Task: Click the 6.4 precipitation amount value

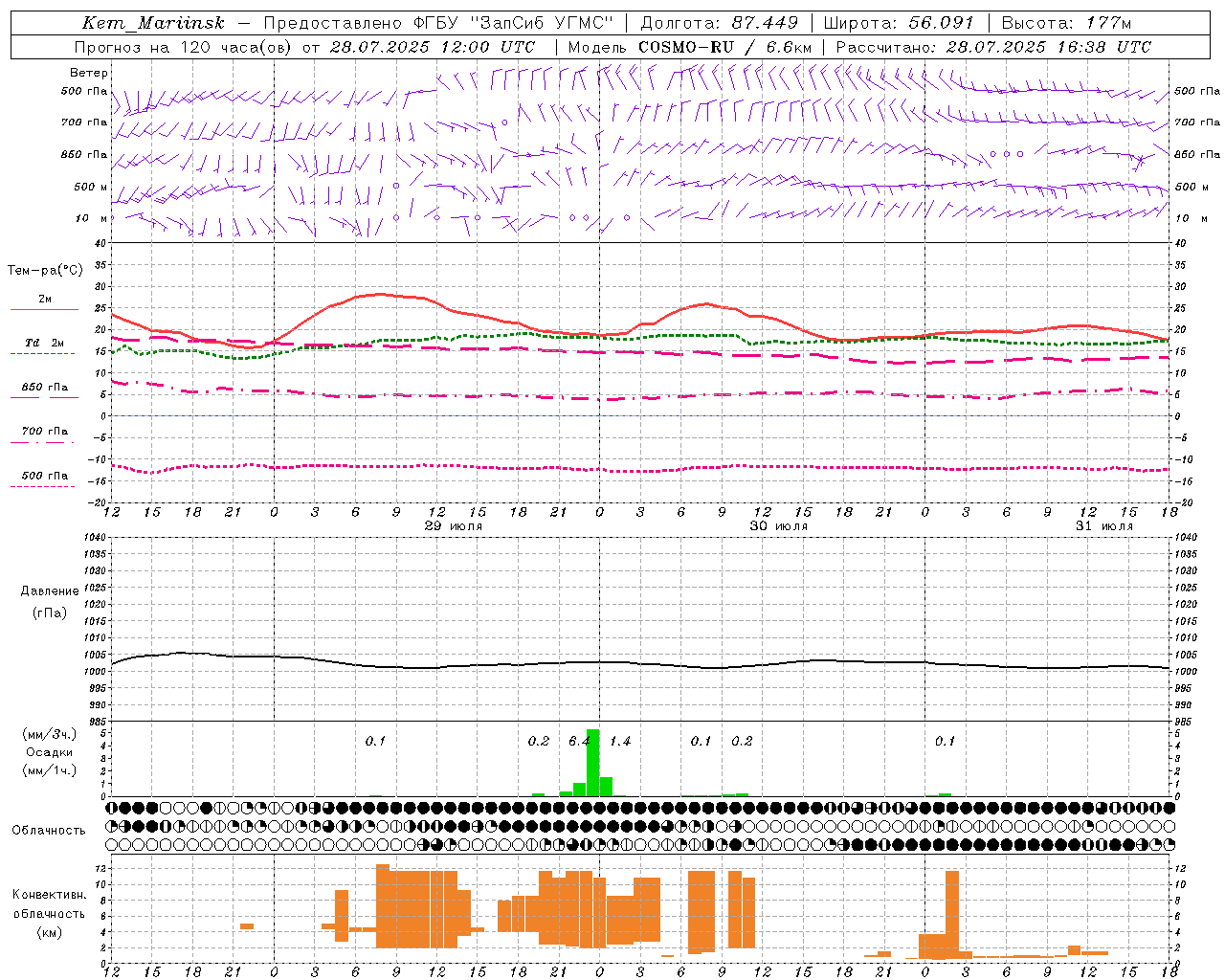Action: click(579, 742)
